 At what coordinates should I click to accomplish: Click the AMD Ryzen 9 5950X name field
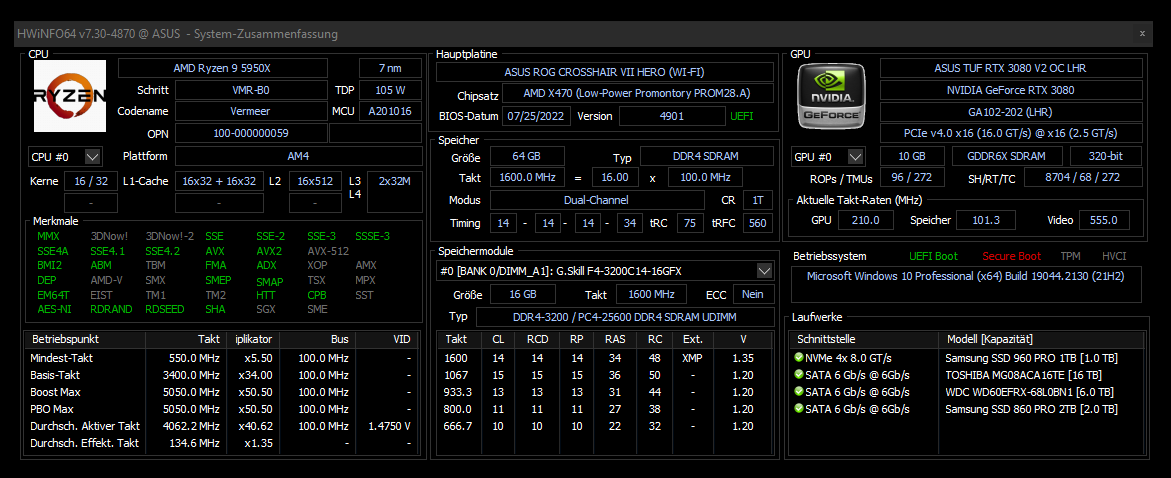click(223, 68)
